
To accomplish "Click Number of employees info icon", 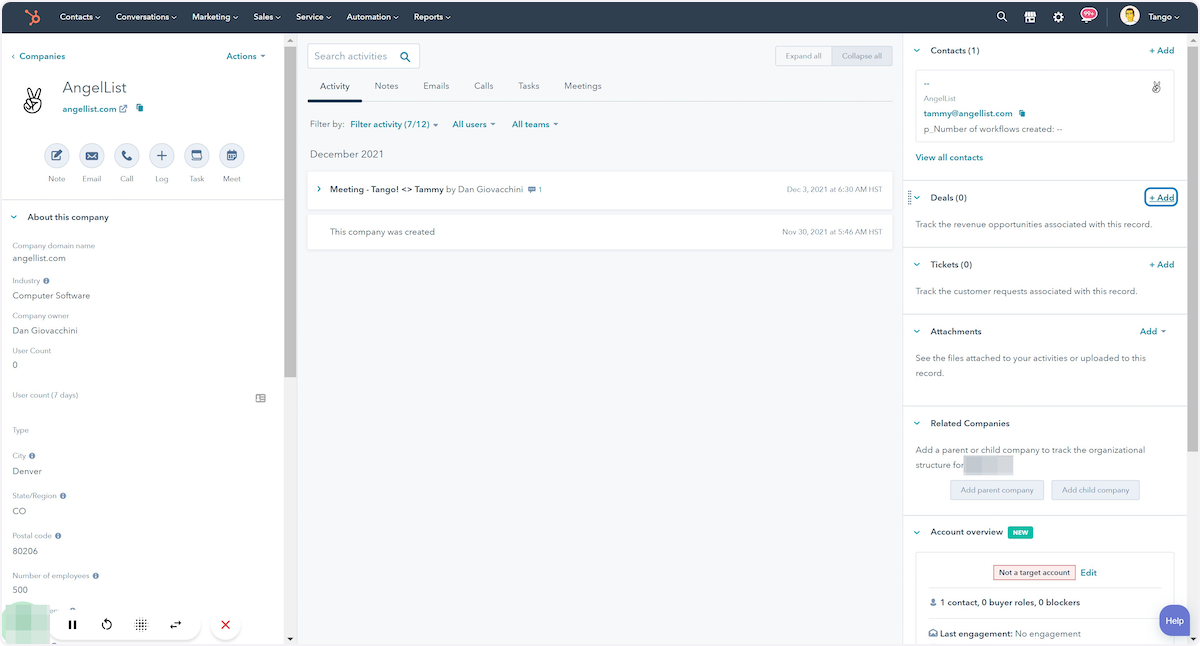I will [x=95, y=576].
